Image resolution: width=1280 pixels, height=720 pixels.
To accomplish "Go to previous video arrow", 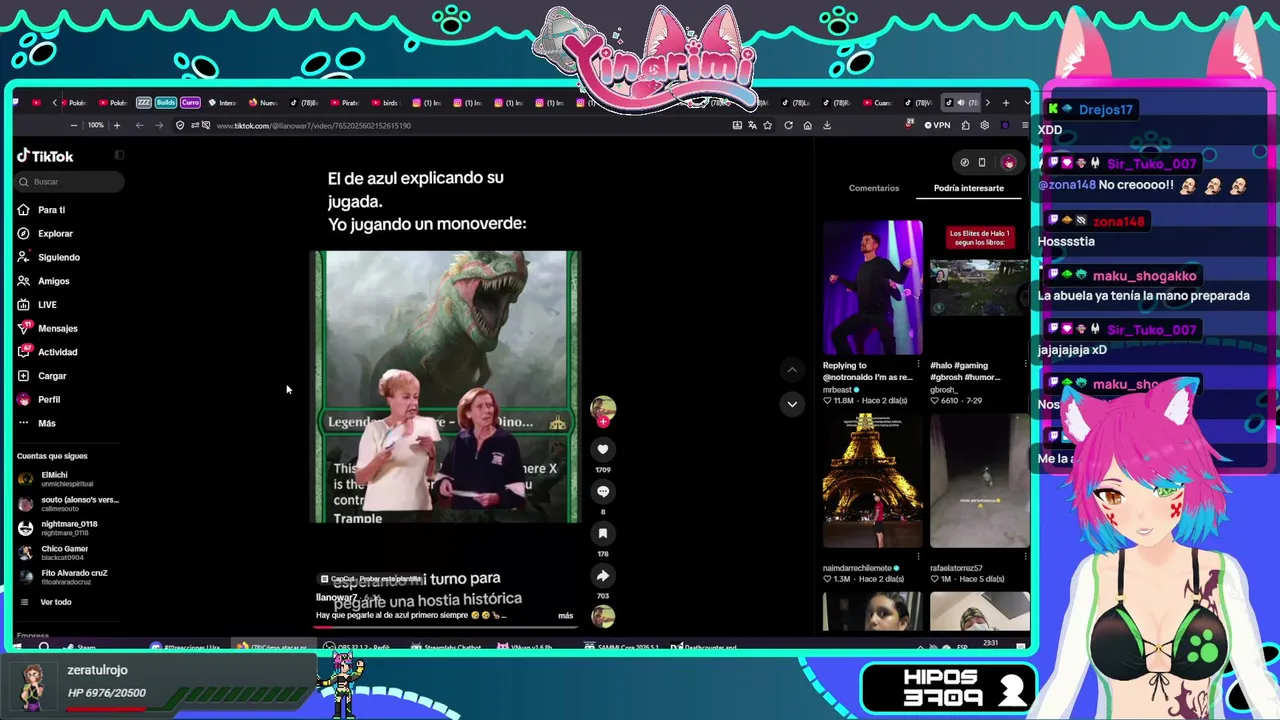I will [792, 370].
